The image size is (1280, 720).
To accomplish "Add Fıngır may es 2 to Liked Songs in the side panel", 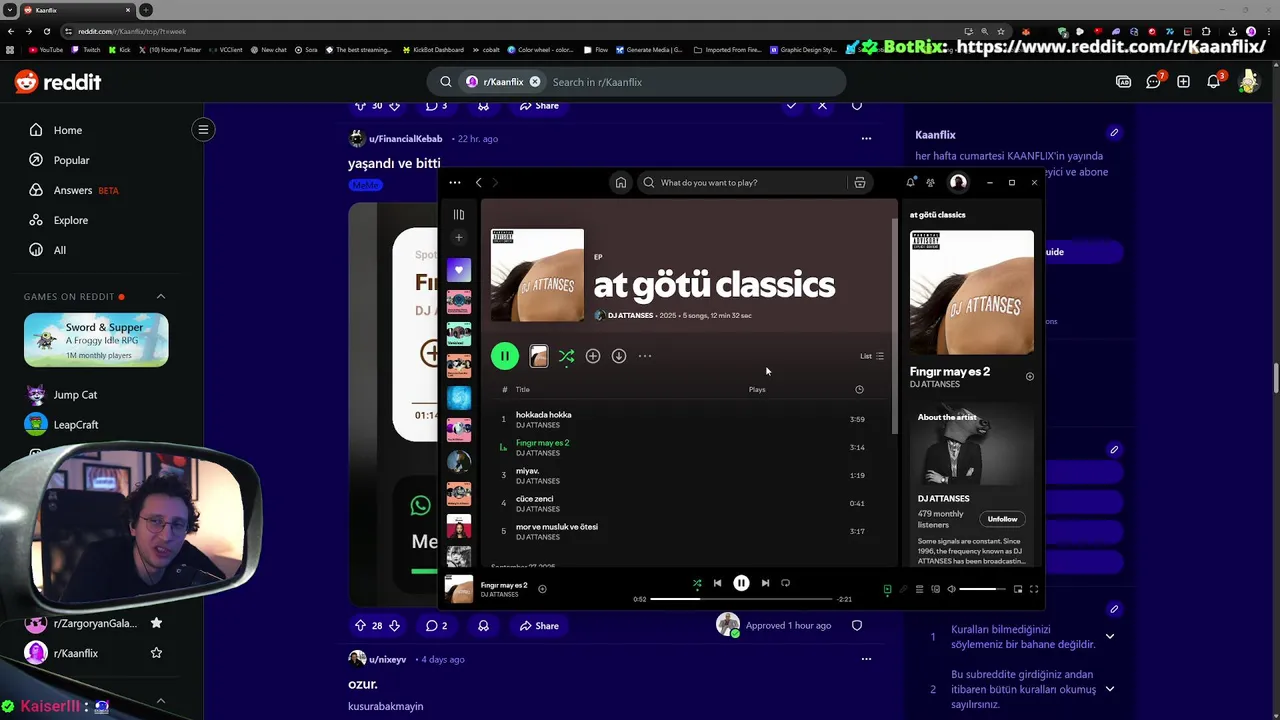I will pyautogui.click(x=1030, y=377).
